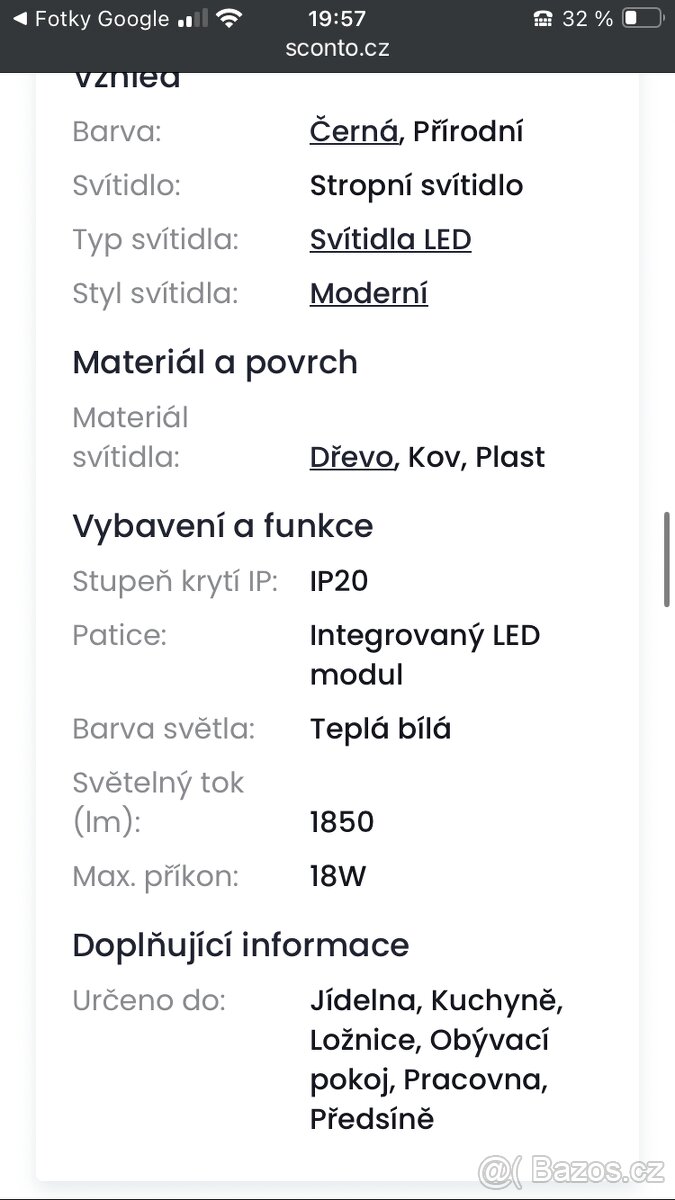Tap the clock showing 19:57
This screenshot has height=1200, width=675.
pos(337,17)
